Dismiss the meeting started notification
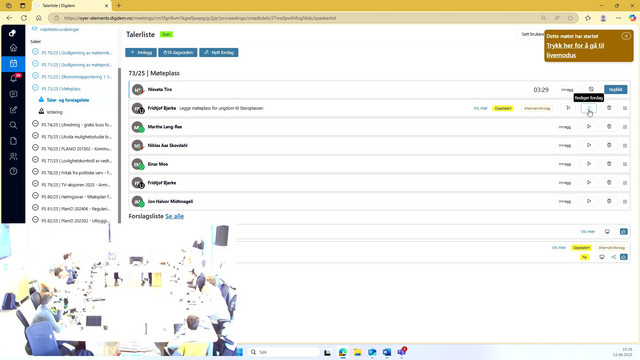 coord(626,36)
